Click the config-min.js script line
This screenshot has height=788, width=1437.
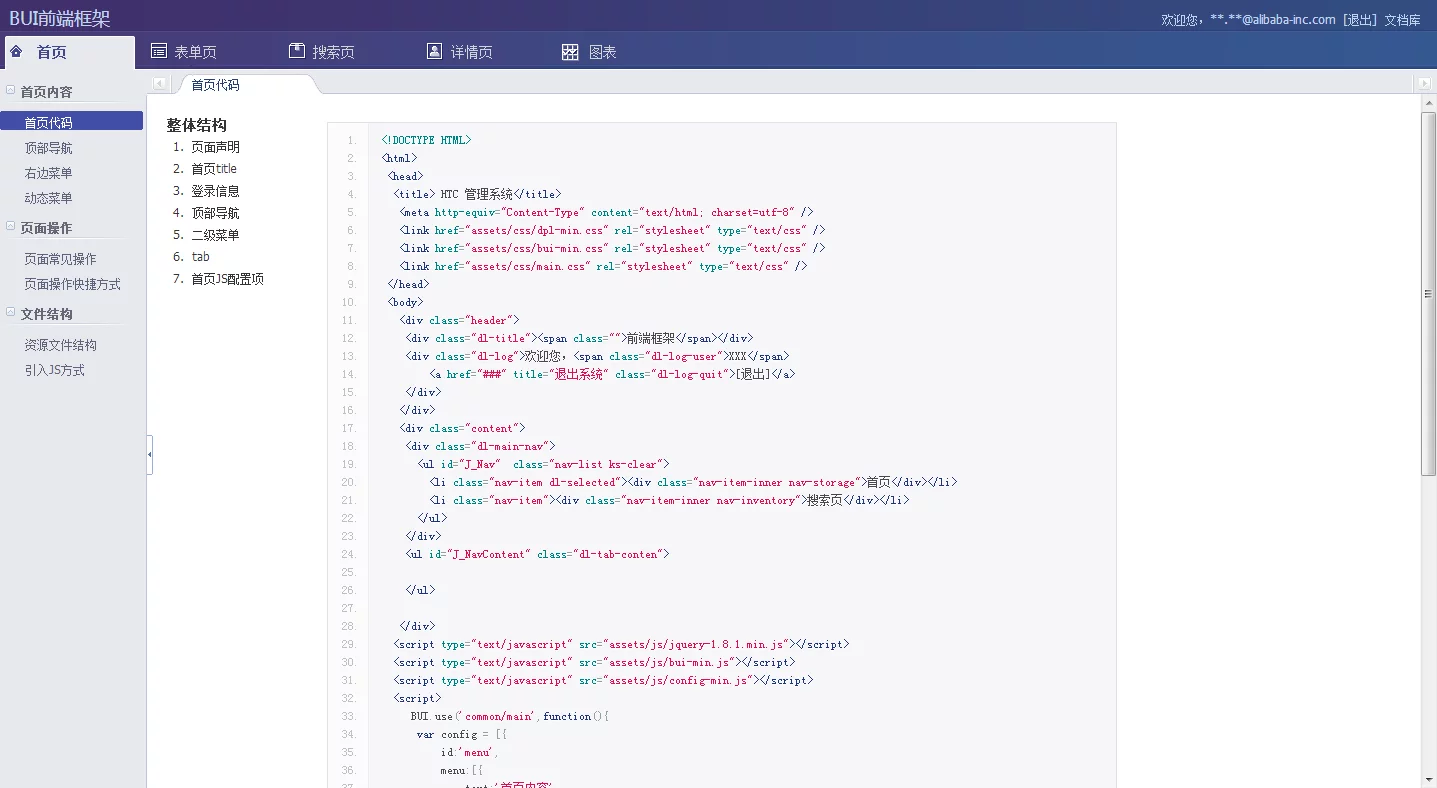click(x=603, y=680)
